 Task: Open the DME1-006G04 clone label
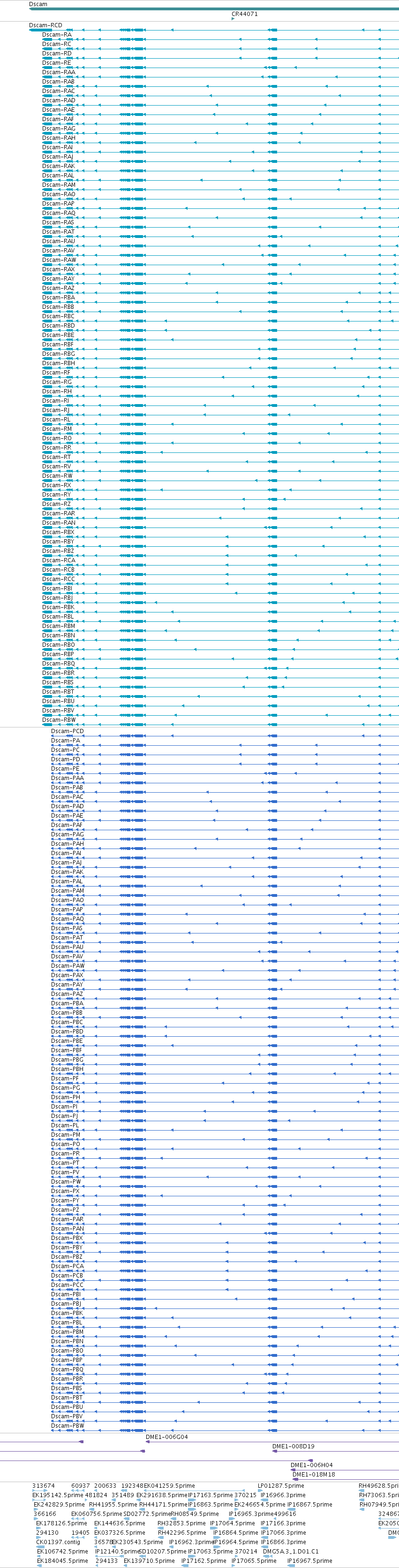pos(166,1437)
